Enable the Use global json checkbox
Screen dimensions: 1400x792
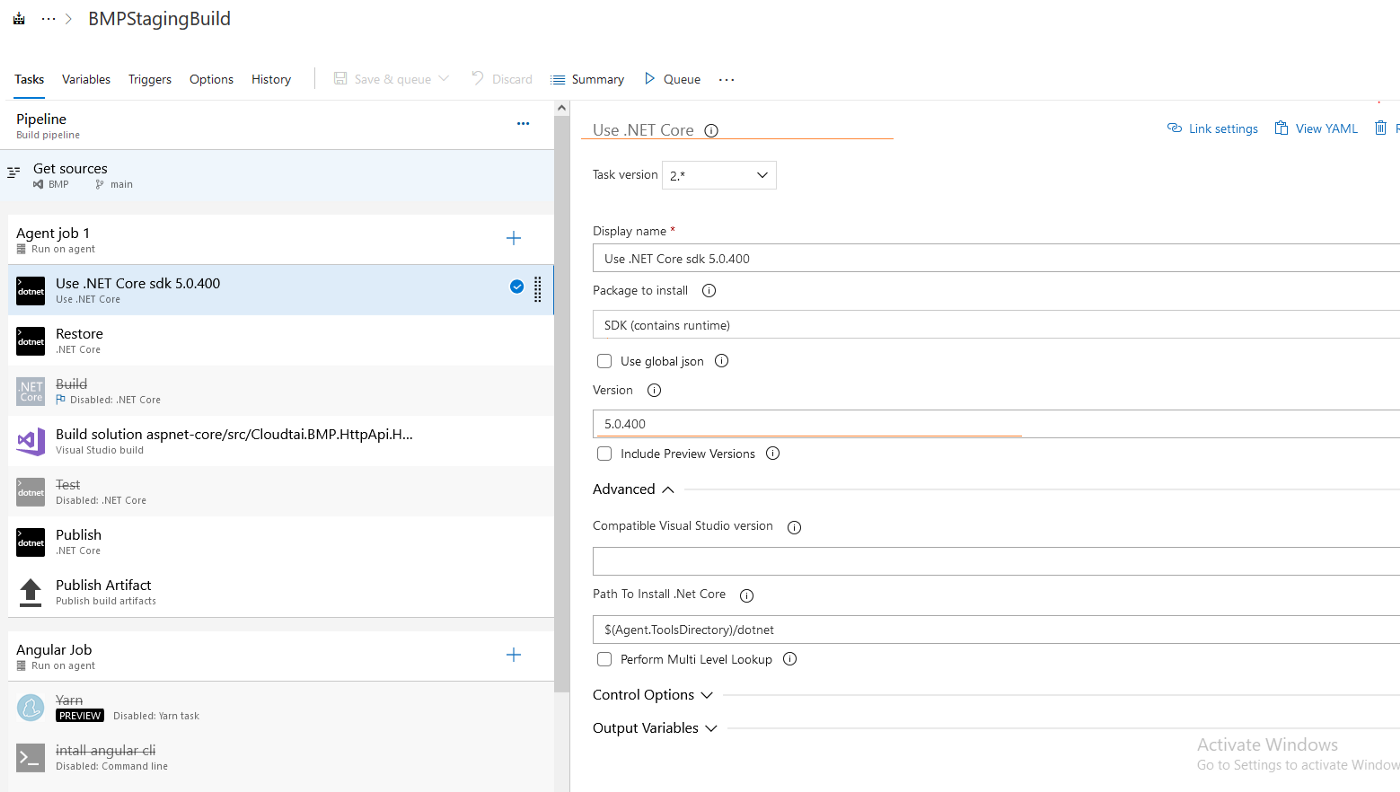[604, 361]
